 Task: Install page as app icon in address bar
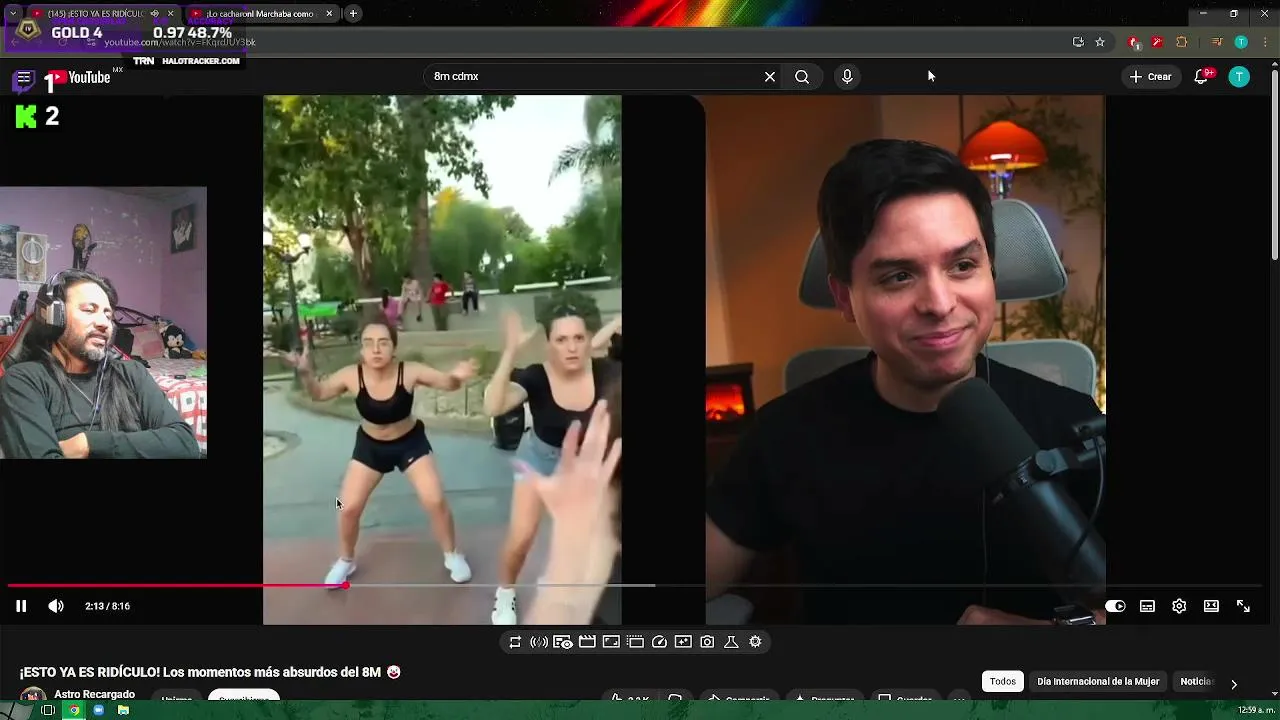tap(1078, 42)
